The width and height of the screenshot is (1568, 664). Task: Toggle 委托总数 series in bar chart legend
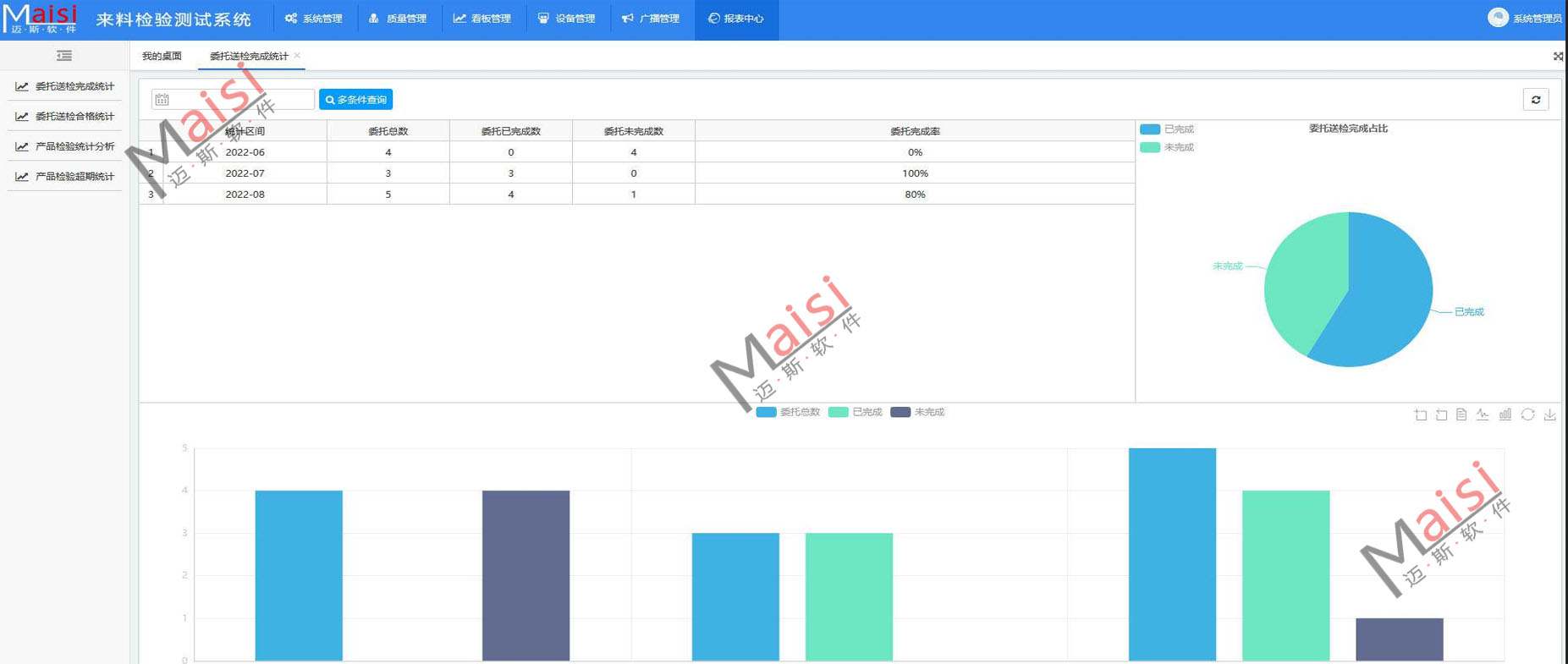point(788,412)
